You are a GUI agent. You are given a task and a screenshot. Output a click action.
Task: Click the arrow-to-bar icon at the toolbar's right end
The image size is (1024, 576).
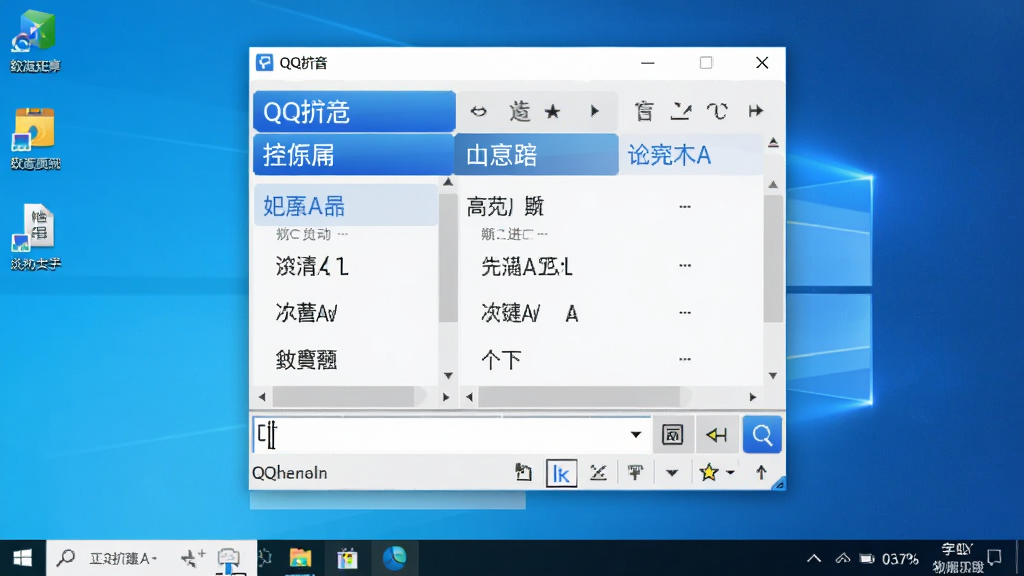pos(756,111)
